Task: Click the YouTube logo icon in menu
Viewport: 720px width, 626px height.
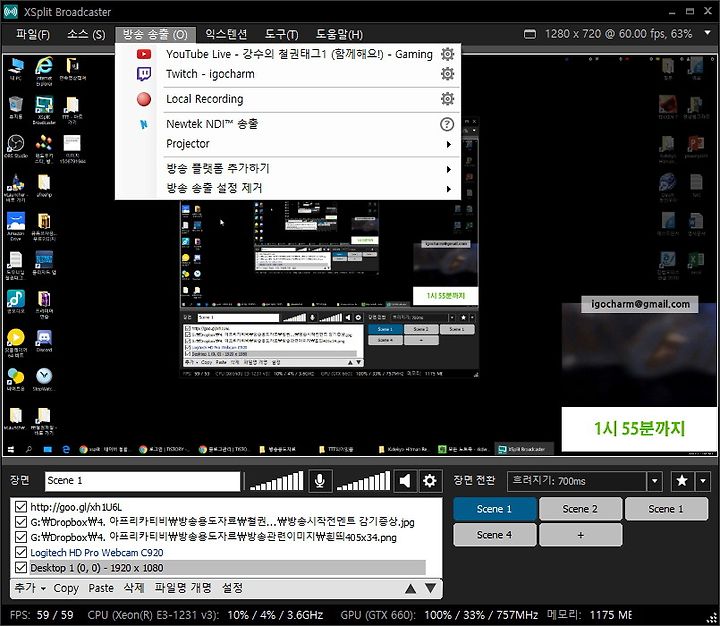Action: (144, 54)
